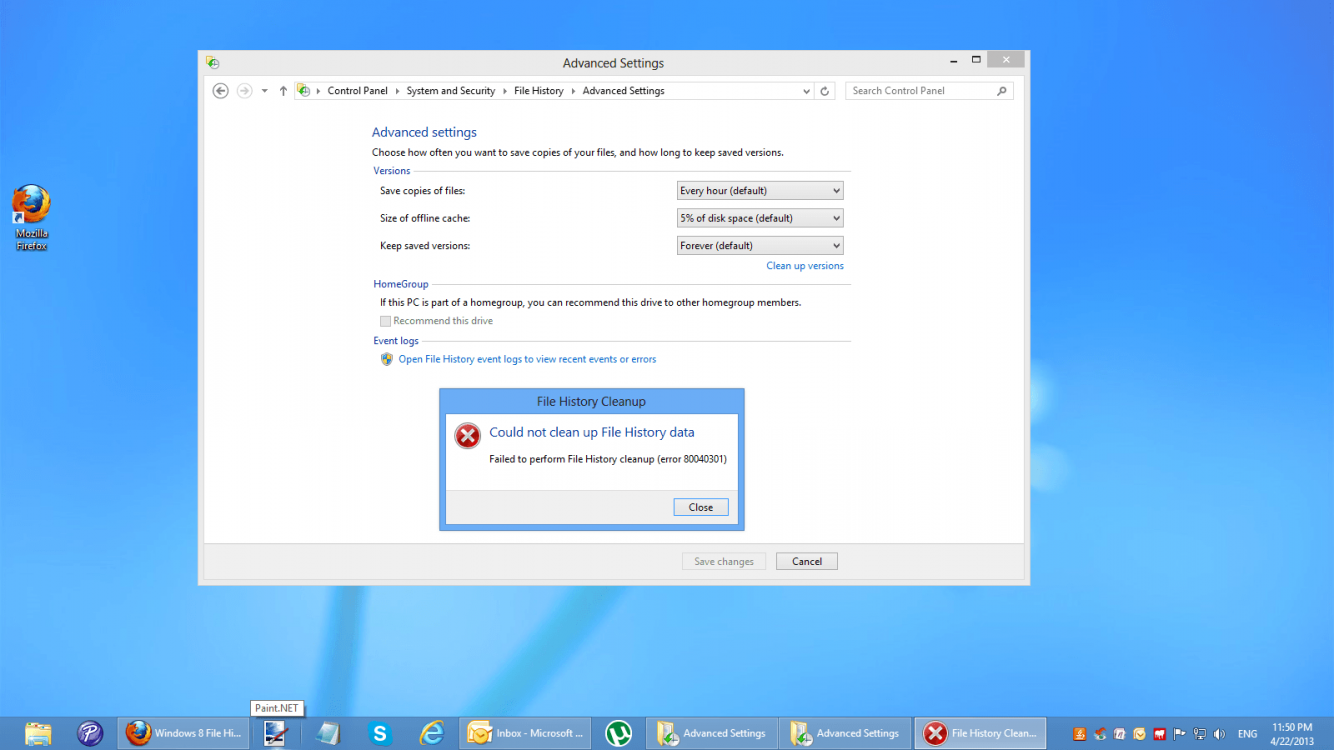Expand chevron after System and Security breadcrumb
The image size is (1334, 750).
tap(505, 91)
